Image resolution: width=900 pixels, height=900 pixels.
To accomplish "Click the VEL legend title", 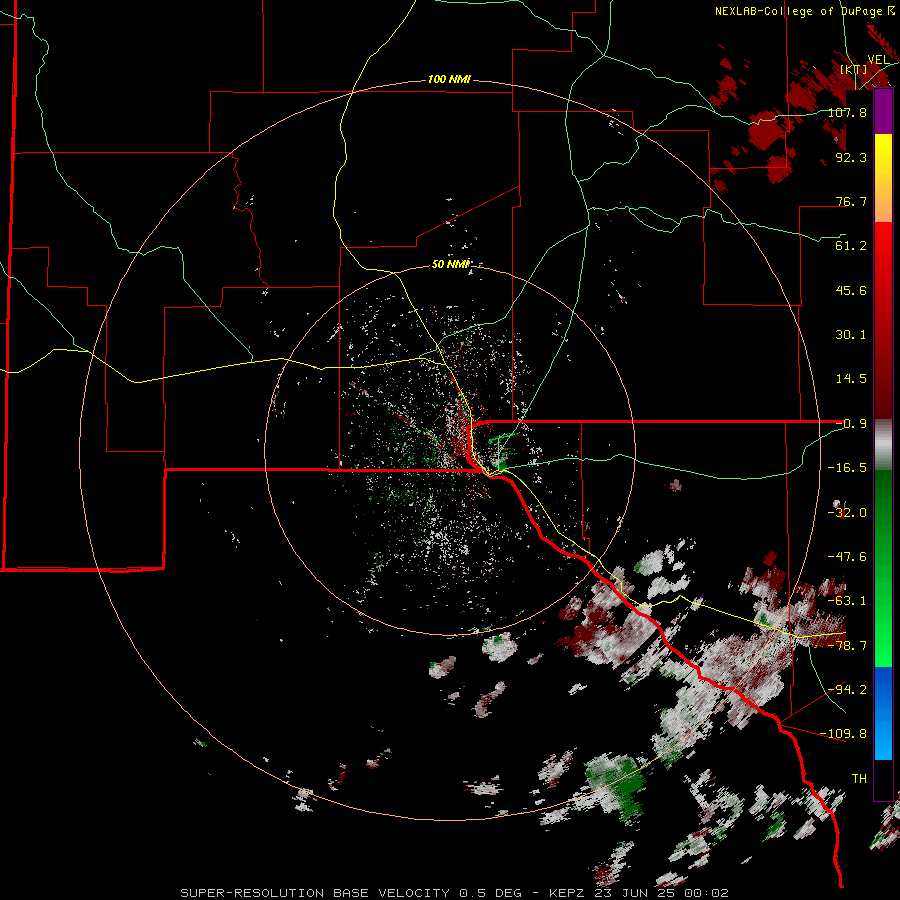I will pyautogui.click(x=878, y=60).
